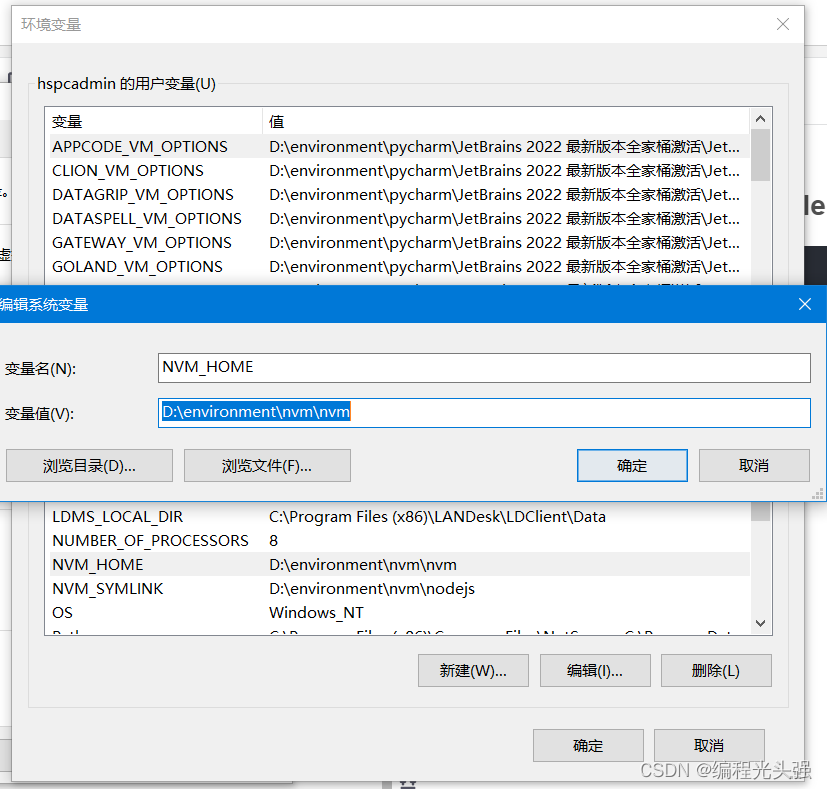
Task: Select NVM_HOME row in system variables list
Action: [399, 564]
